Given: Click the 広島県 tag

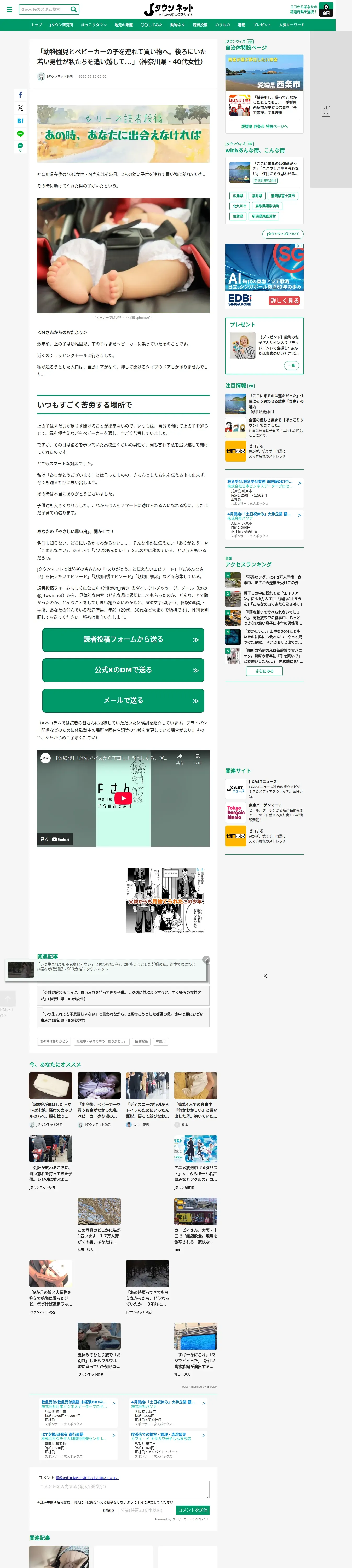Looking at the screenshot, I should (x=238, y=196).
